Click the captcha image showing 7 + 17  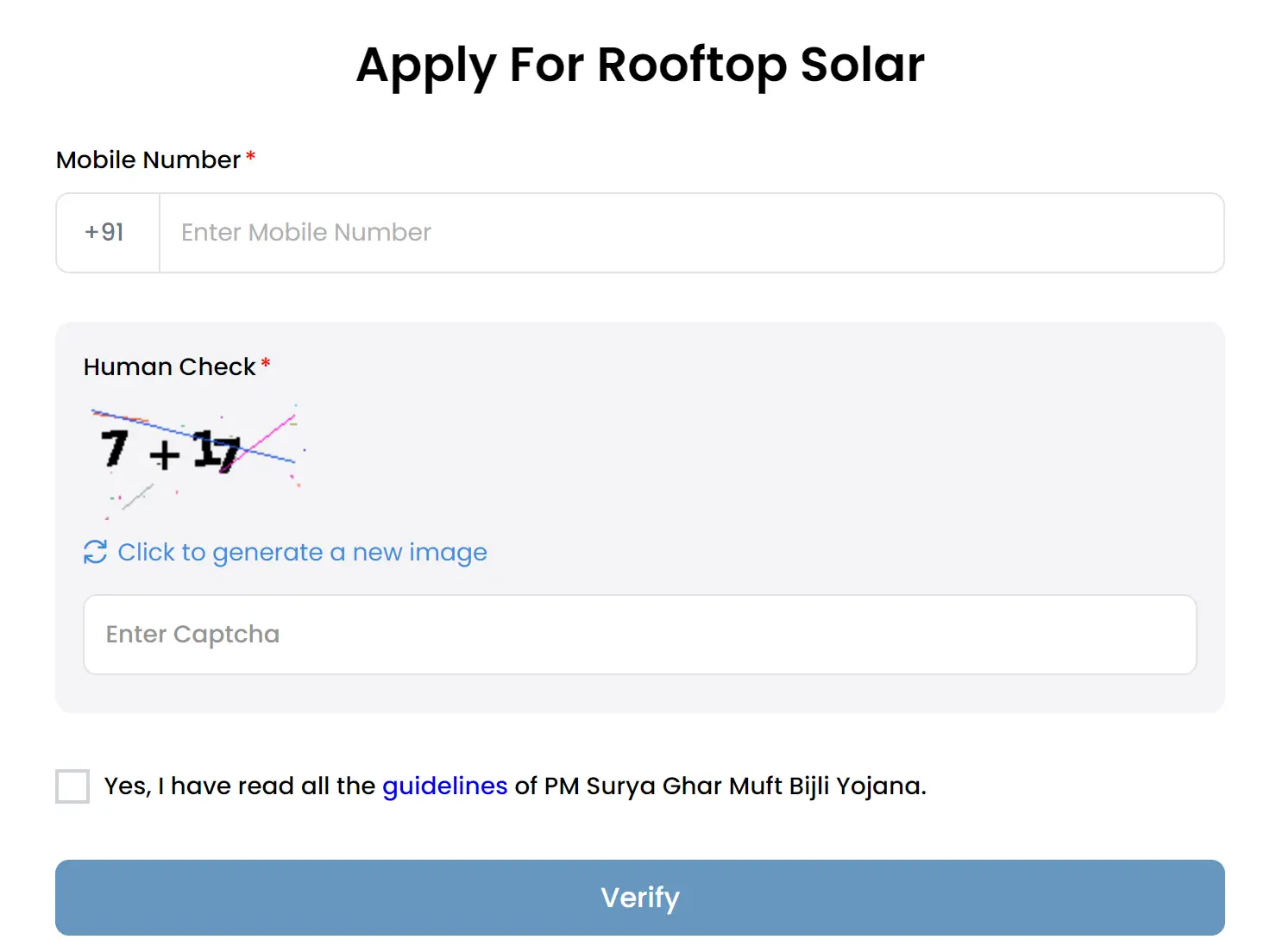click(197, 458)
